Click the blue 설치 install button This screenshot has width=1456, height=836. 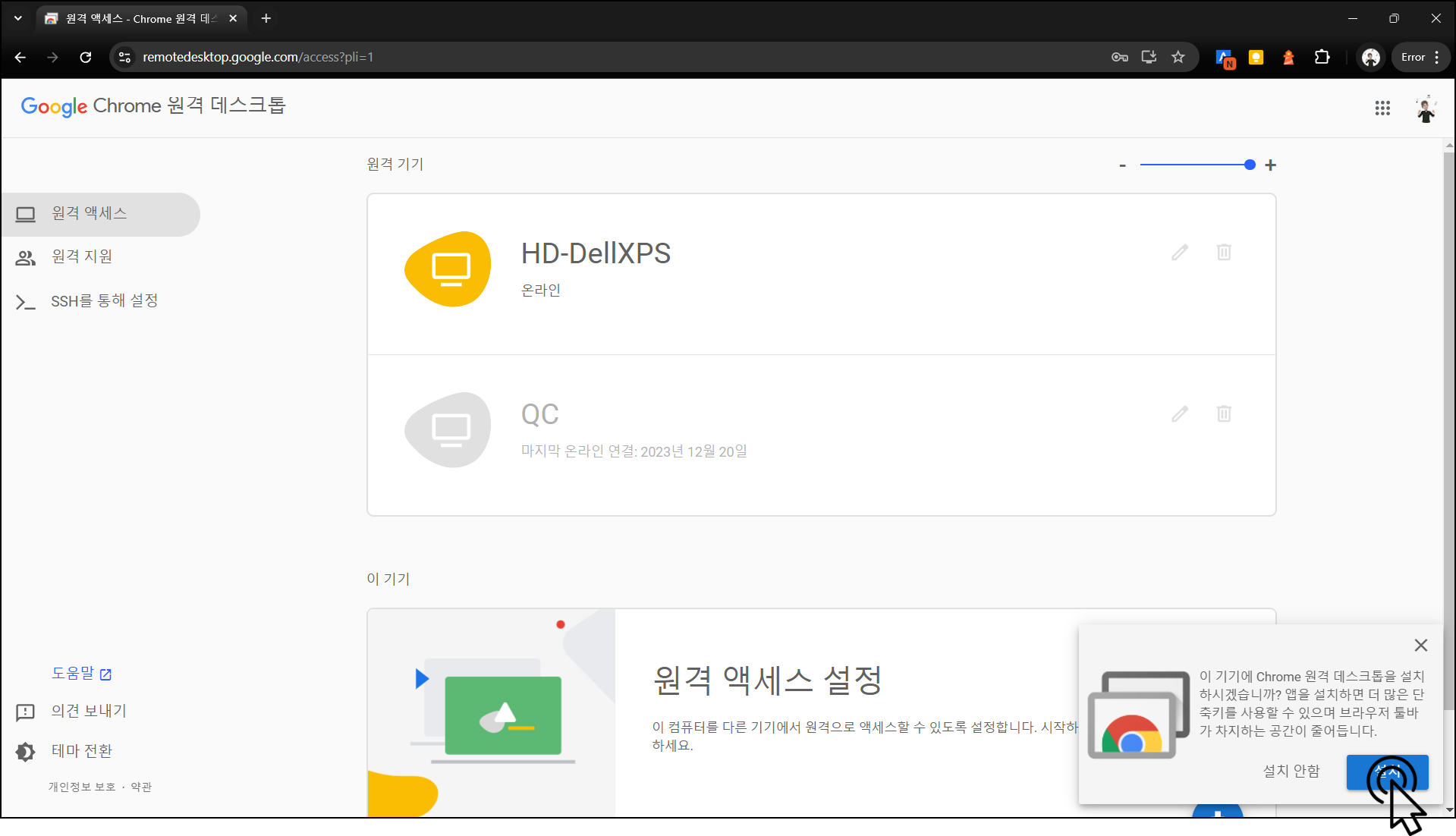pyautogui.click(x=1387, y=772)
